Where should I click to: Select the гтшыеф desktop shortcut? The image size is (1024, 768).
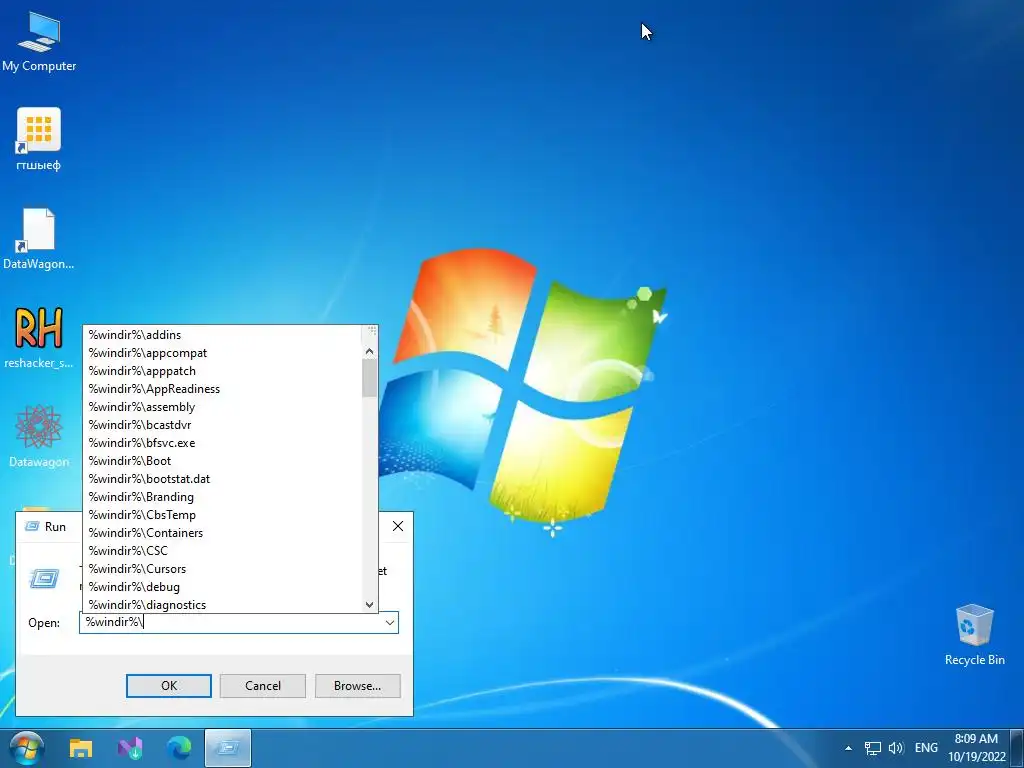tap(39, 140)
